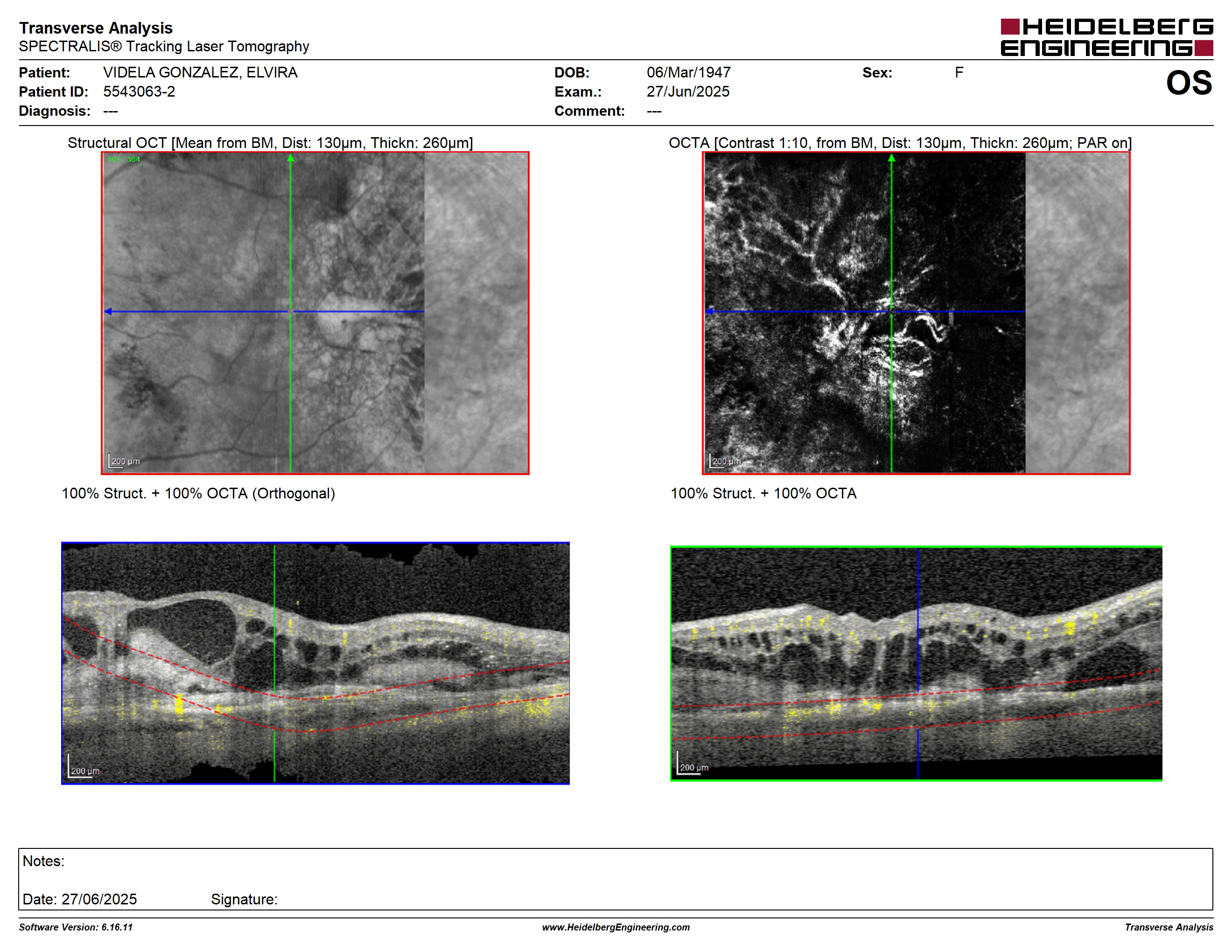
Task: Click the Notes field
Action: click(616, 879)
